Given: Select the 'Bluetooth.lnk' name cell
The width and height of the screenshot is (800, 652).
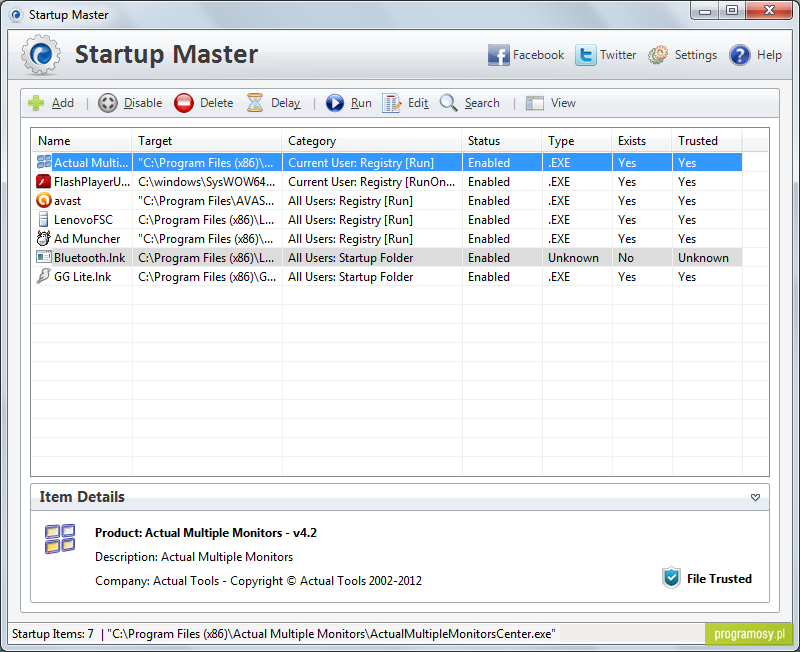Looking at the screenshot, I should click(89, 258).
